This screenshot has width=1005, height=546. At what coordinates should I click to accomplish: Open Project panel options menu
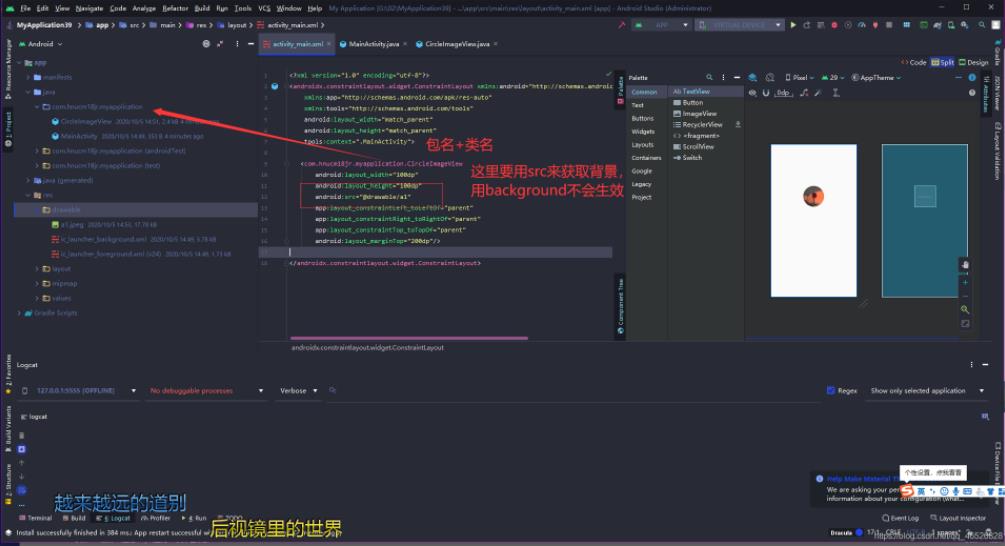pos(237,44)
